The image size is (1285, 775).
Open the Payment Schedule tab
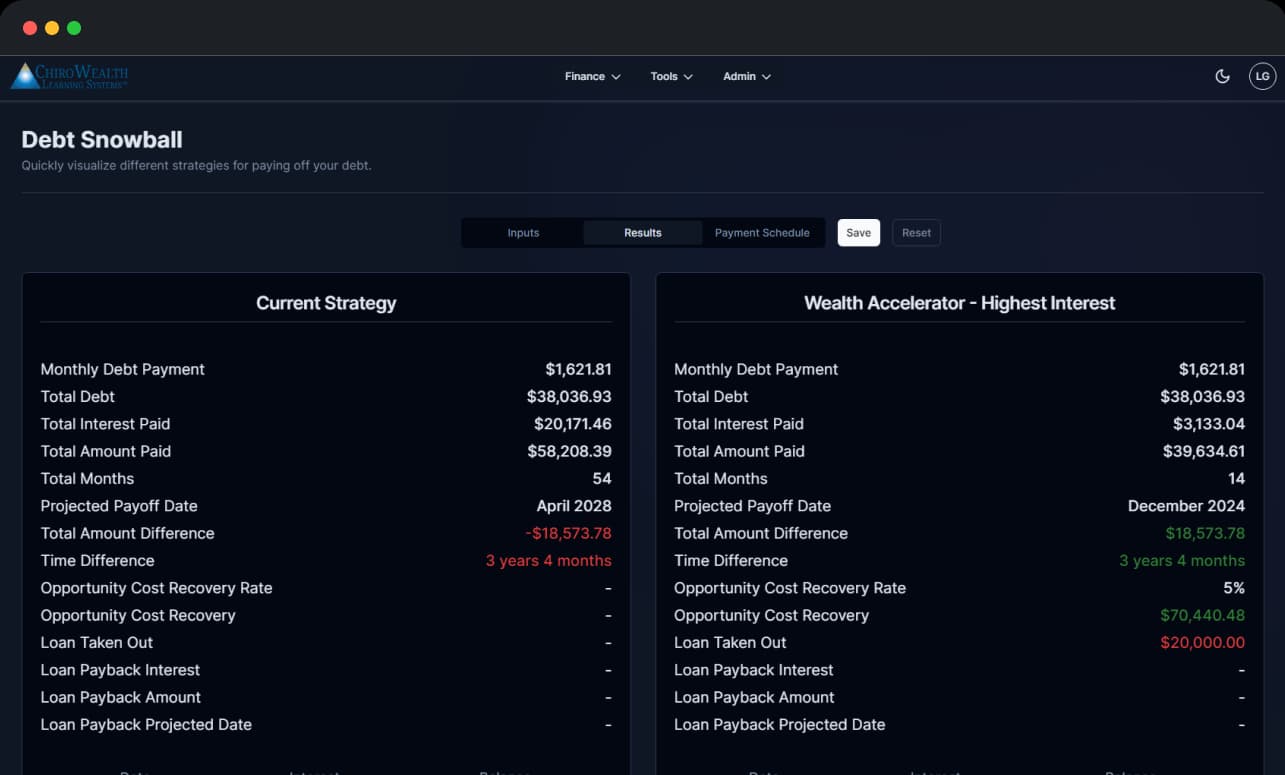click(762, 232)
